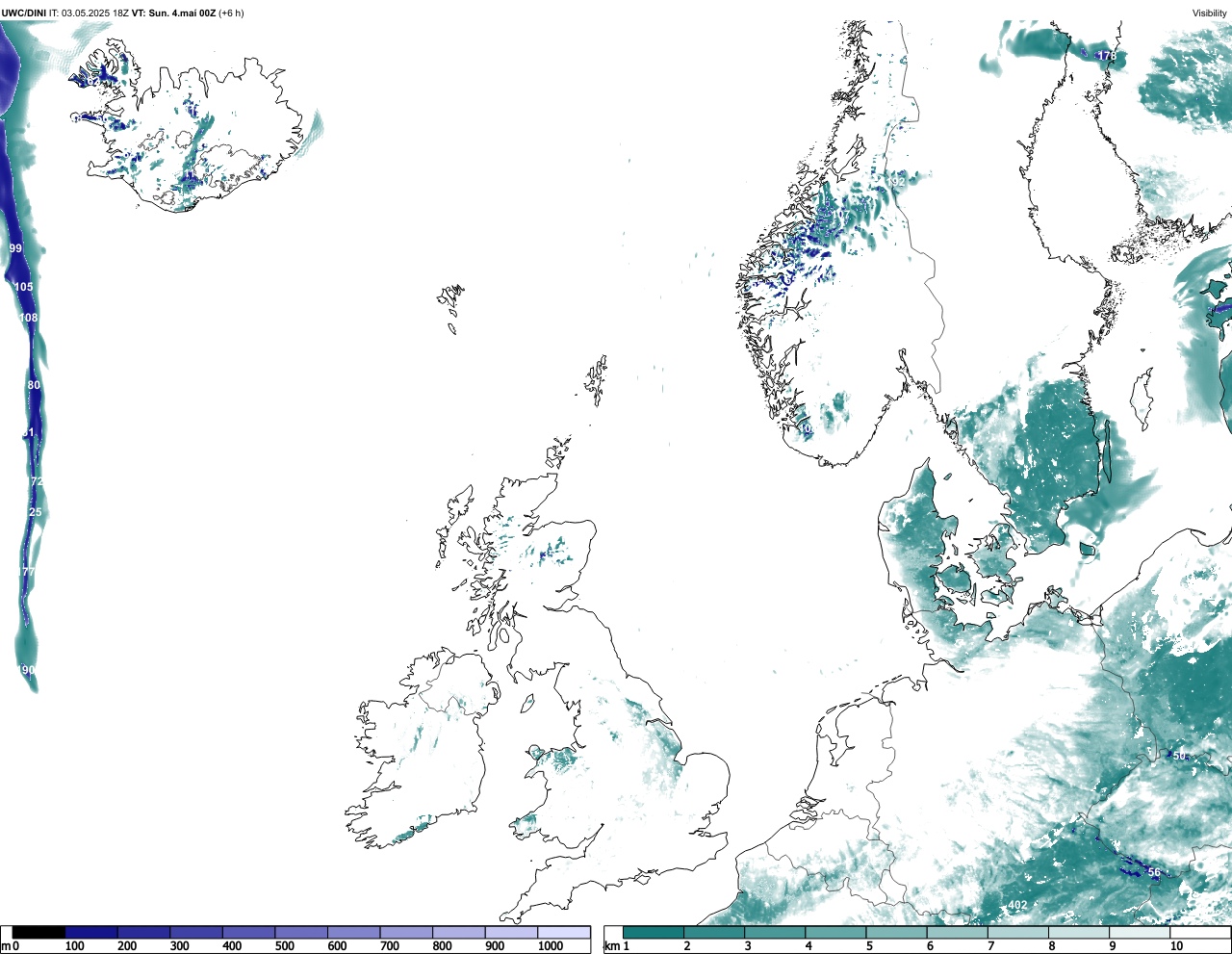Select the 3–4 km legend swatch

tap(775, 932)
